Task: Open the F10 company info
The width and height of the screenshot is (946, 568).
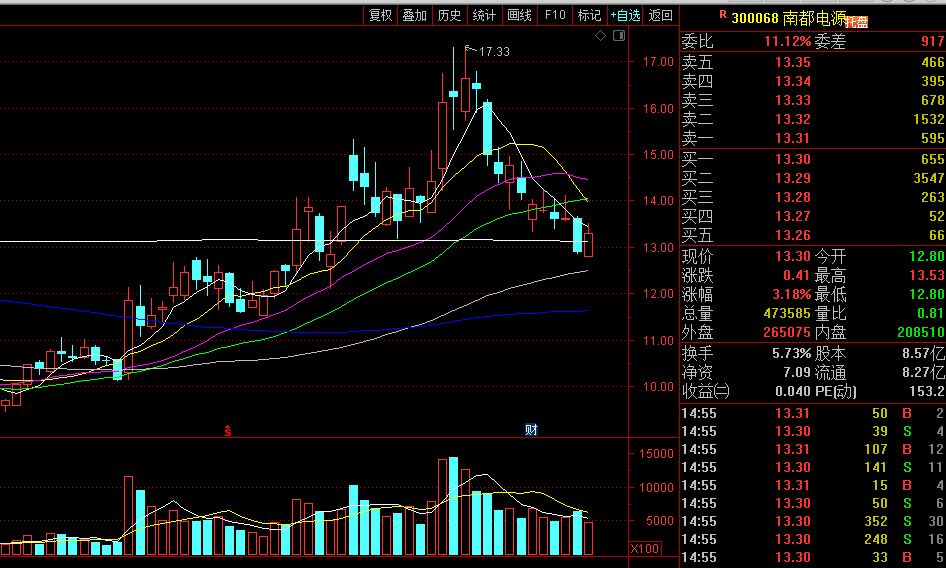Action: point(555,15)
